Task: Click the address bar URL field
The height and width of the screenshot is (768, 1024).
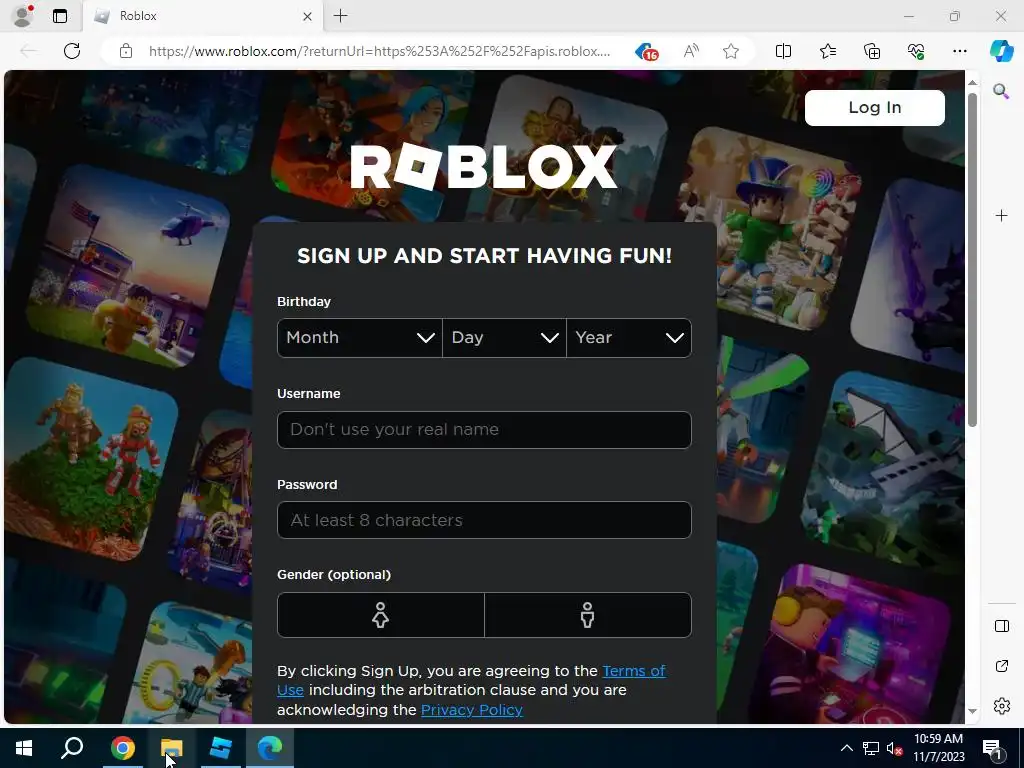Action: (379, 51)
